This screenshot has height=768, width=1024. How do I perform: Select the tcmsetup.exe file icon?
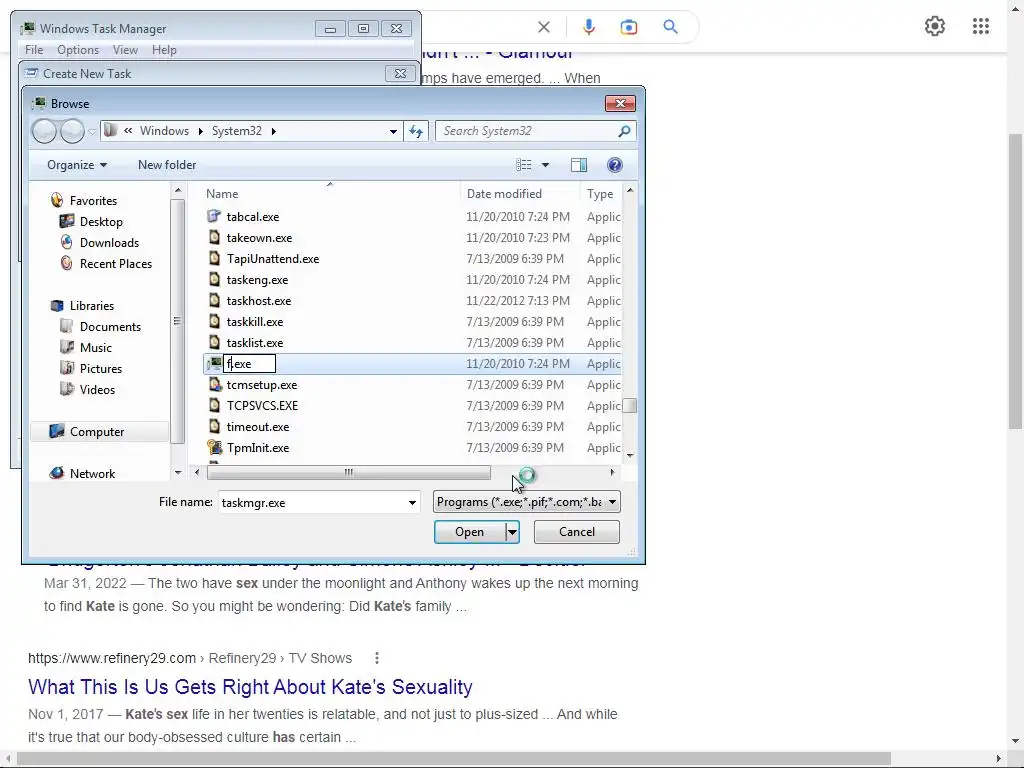coord(214,385)
